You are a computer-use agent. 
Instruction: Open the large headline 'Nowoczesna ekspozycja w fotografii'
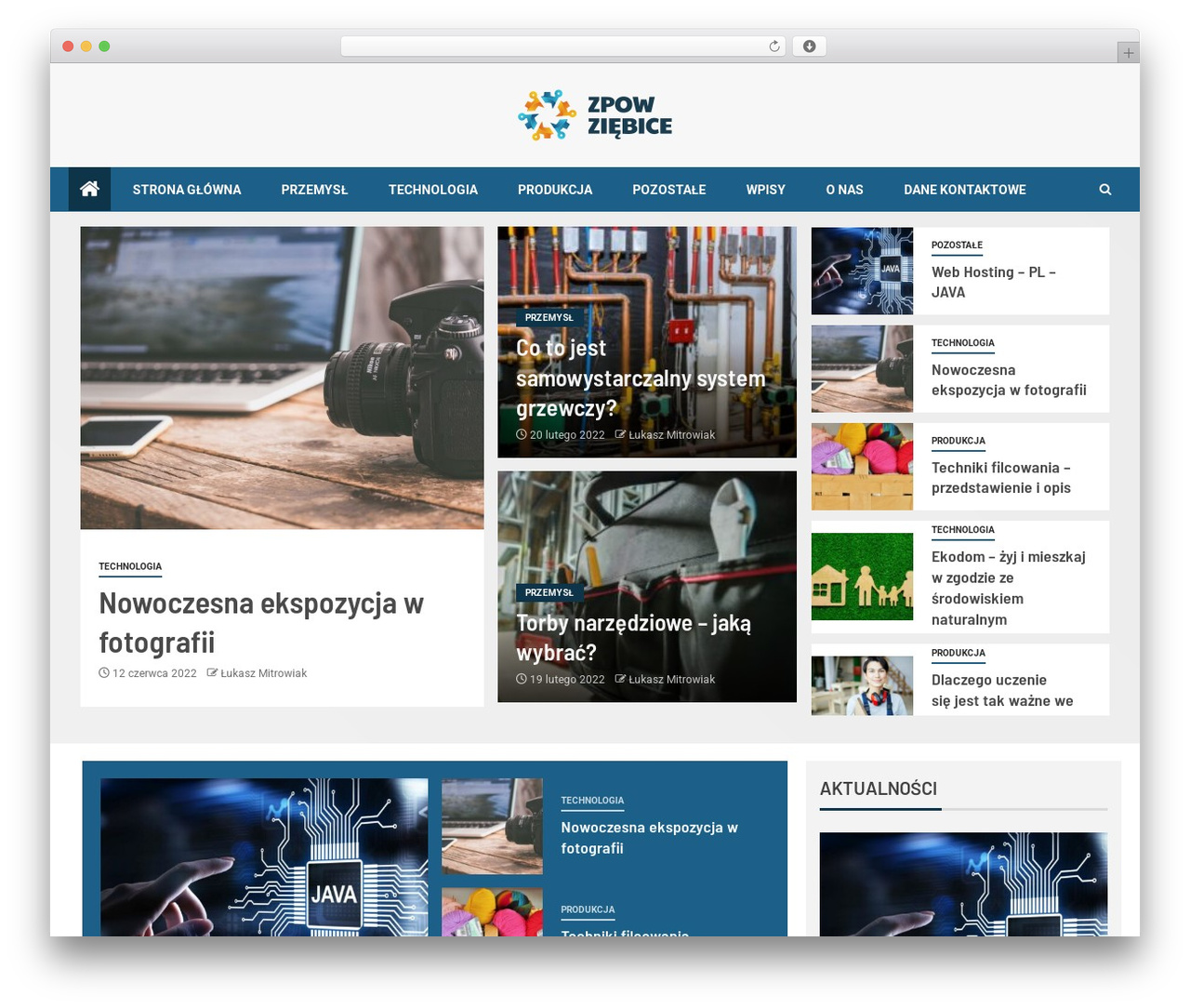tap(261, 623)
